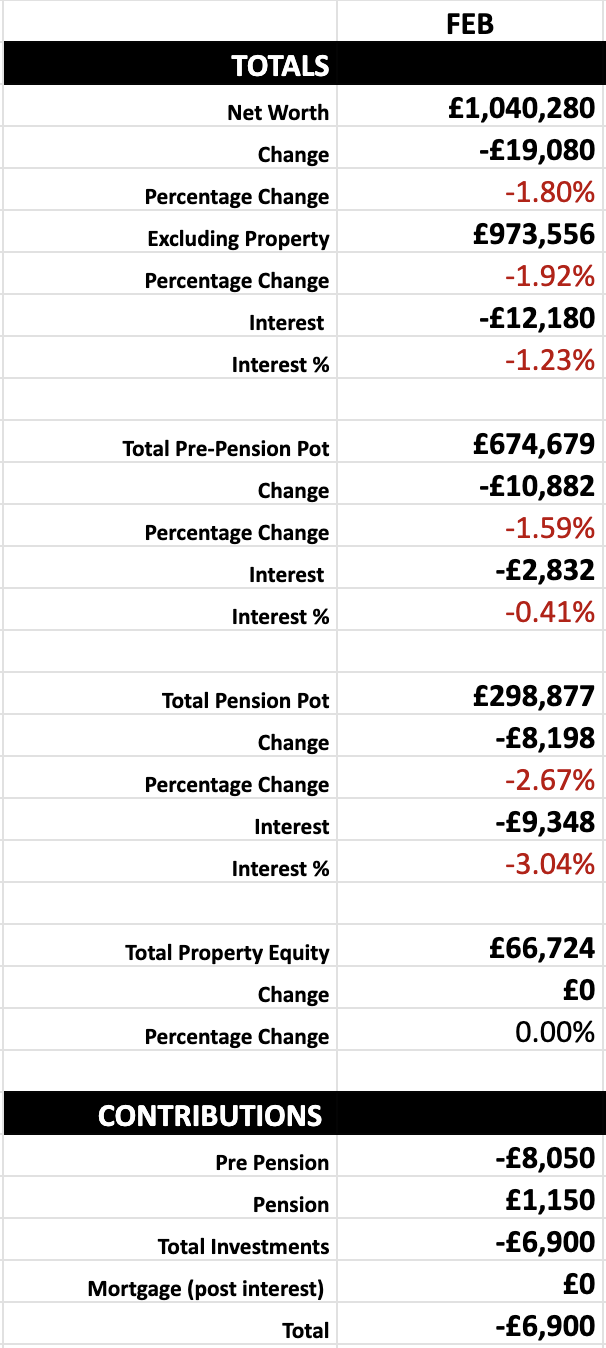Select the Total Property Equity value £66,724
Screen dimensions: 606x1348
[470, 947]
